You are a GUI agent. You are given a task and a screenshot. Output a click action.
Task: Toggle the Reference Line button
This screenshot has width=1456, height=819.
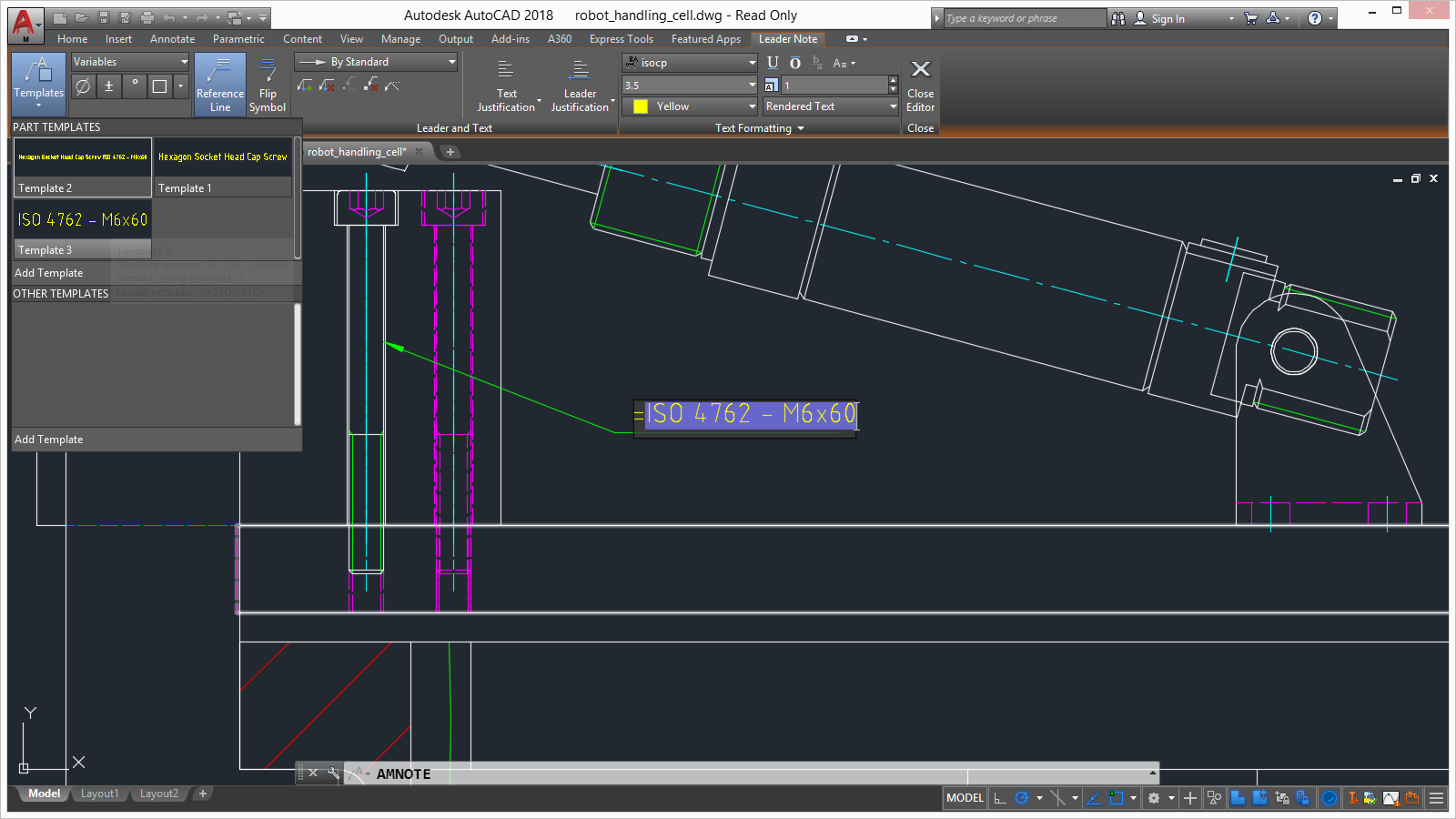pos(220,85)
